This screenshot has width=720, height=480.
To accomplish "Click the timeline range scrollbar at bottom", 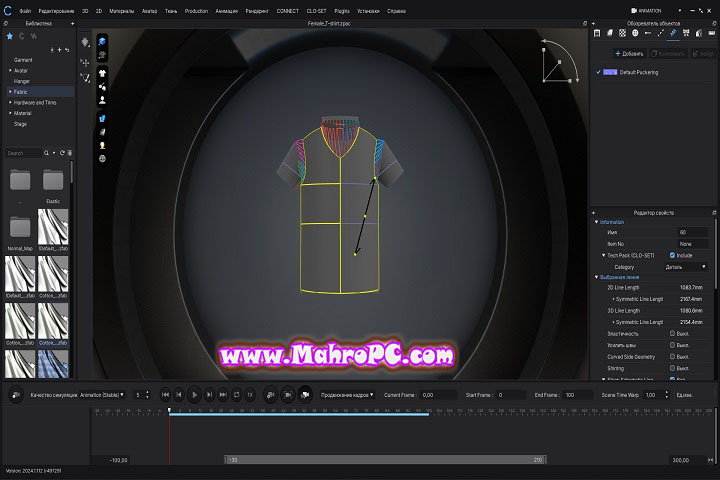I will (385, 459).
